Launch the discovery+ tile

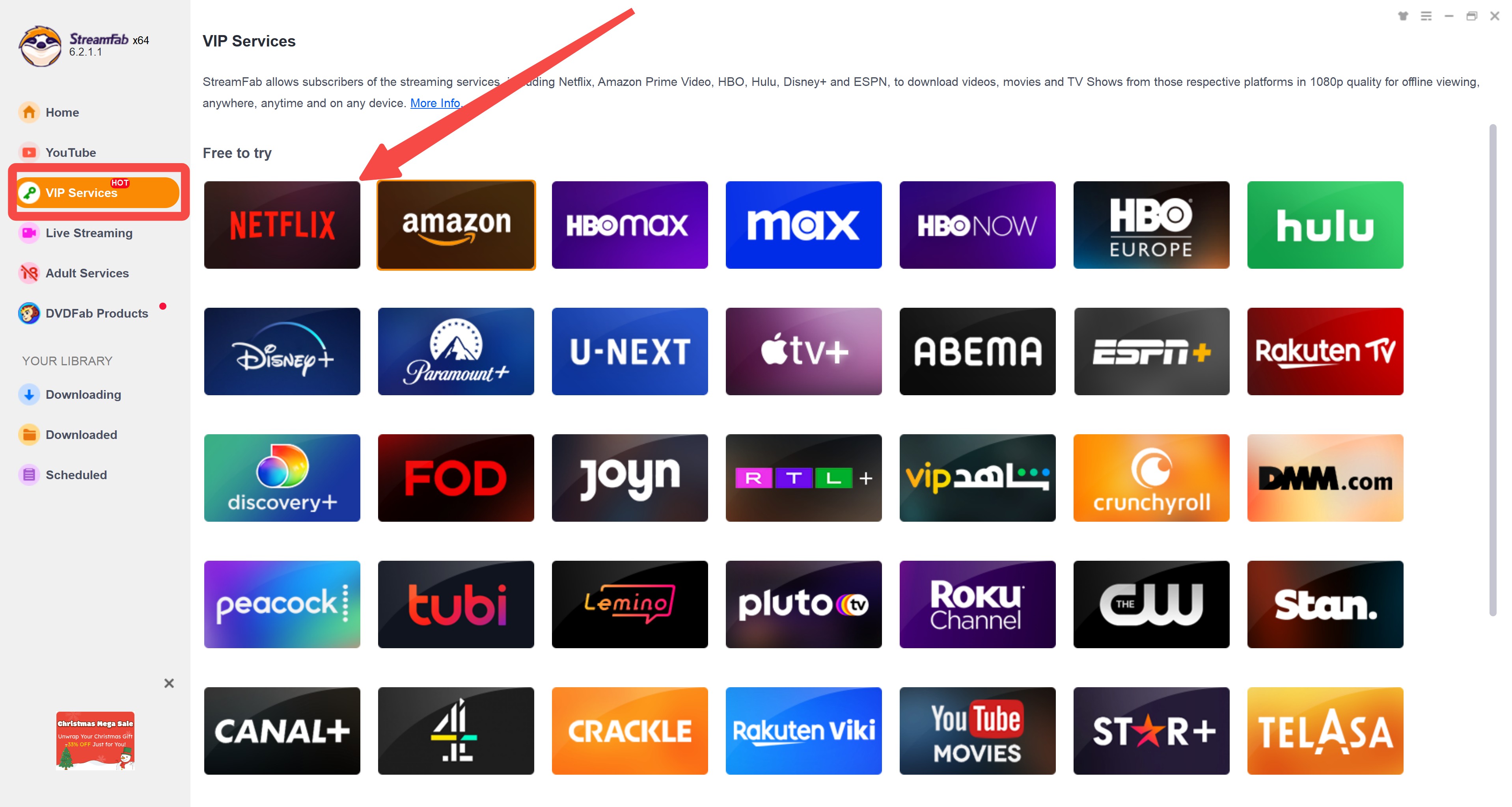282,478
